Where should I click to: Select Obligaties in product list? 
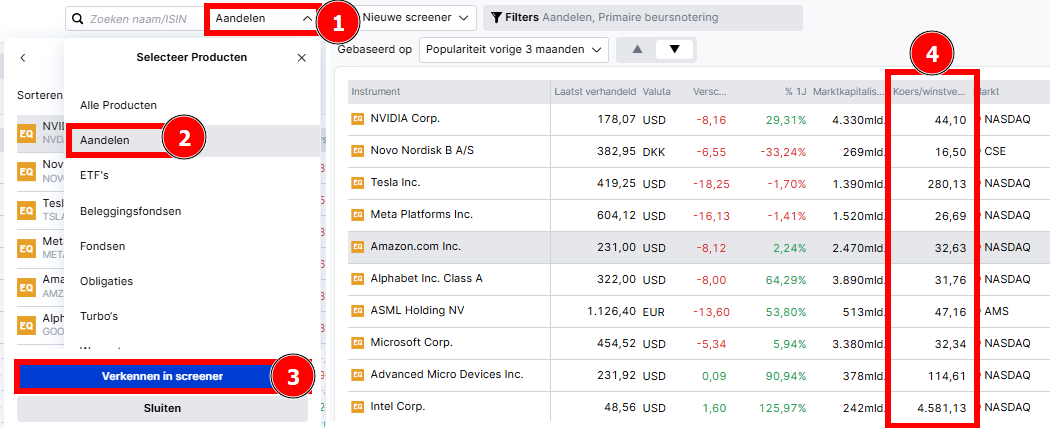106,281
